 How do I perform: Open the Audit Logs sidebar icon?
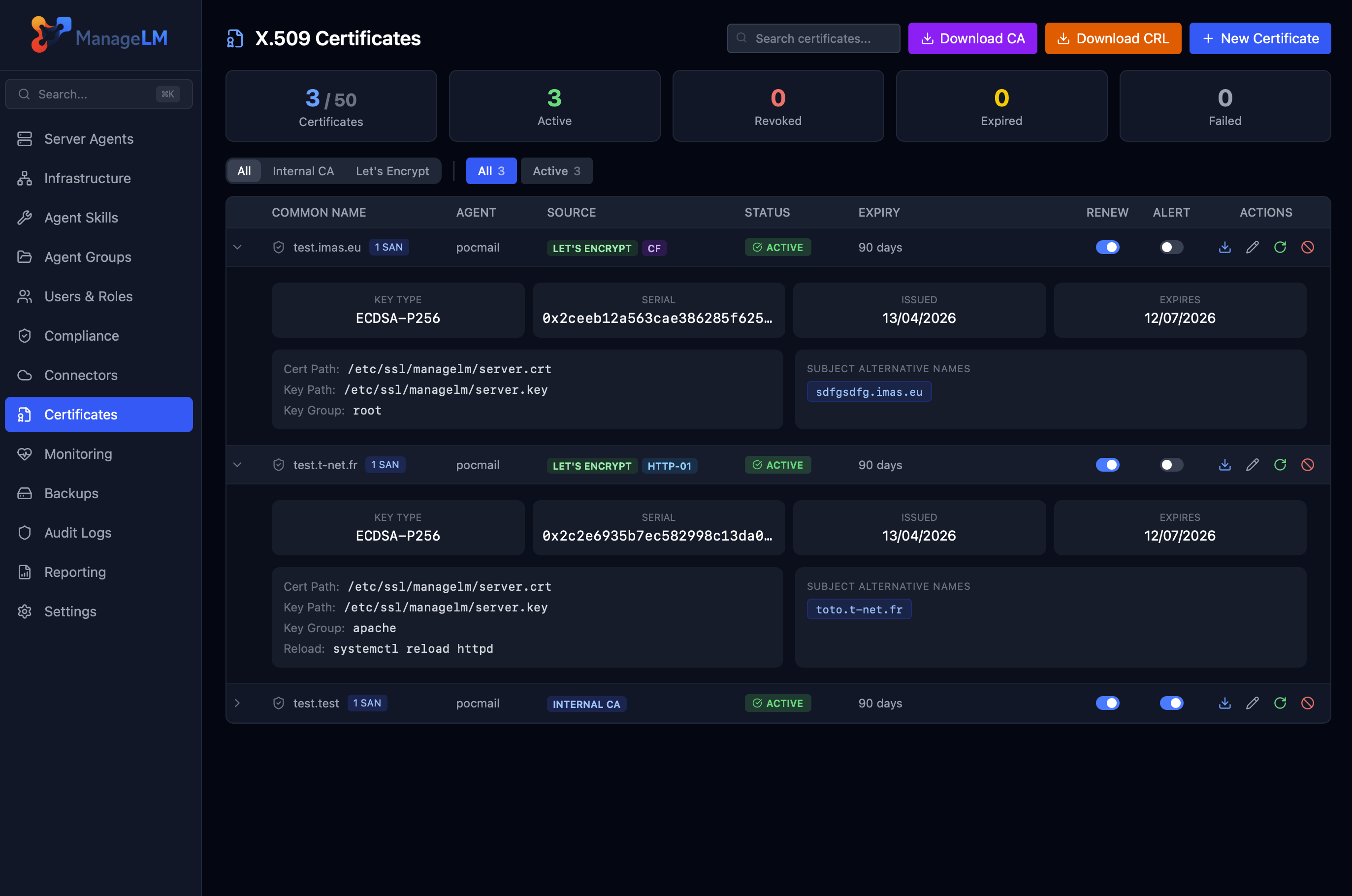tap(25, 532)
